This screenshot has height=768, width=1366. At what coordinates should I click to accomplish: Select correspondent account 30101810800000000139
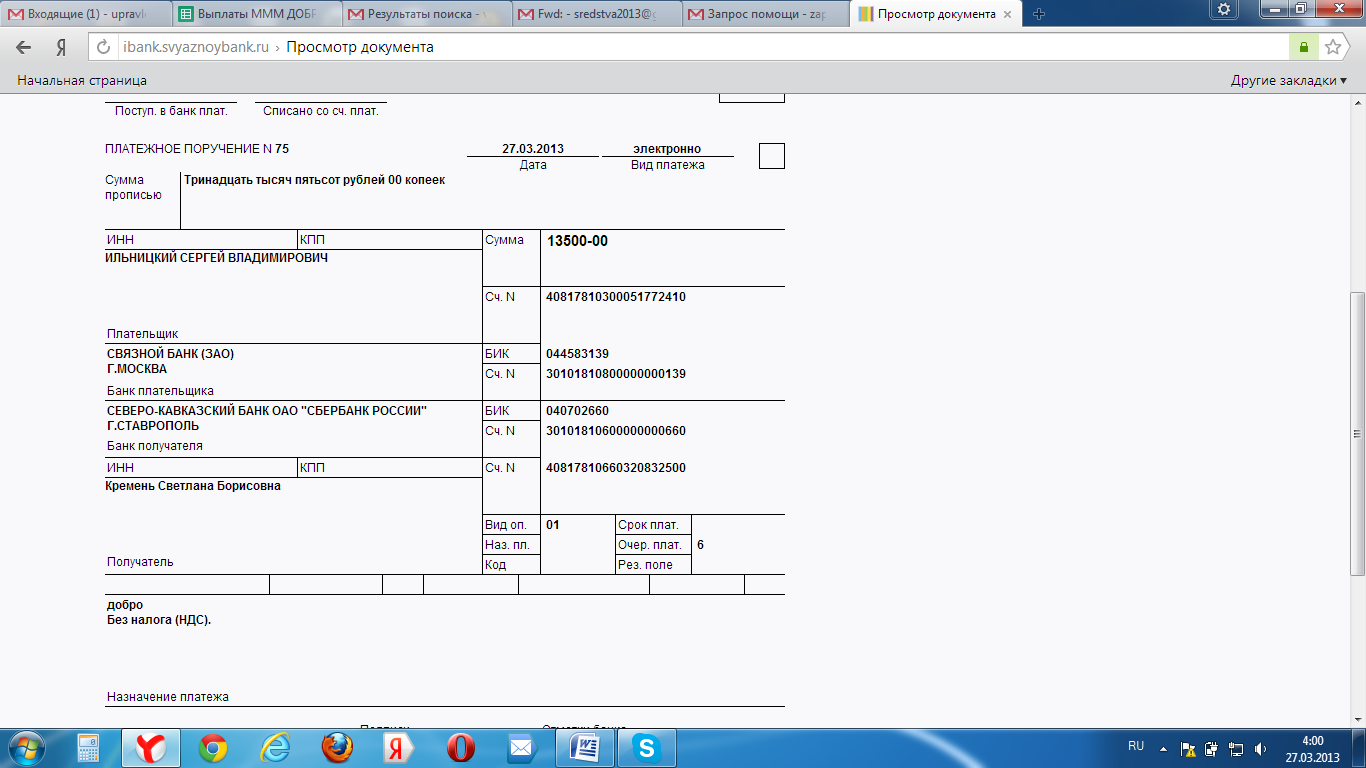pos(616,374)
